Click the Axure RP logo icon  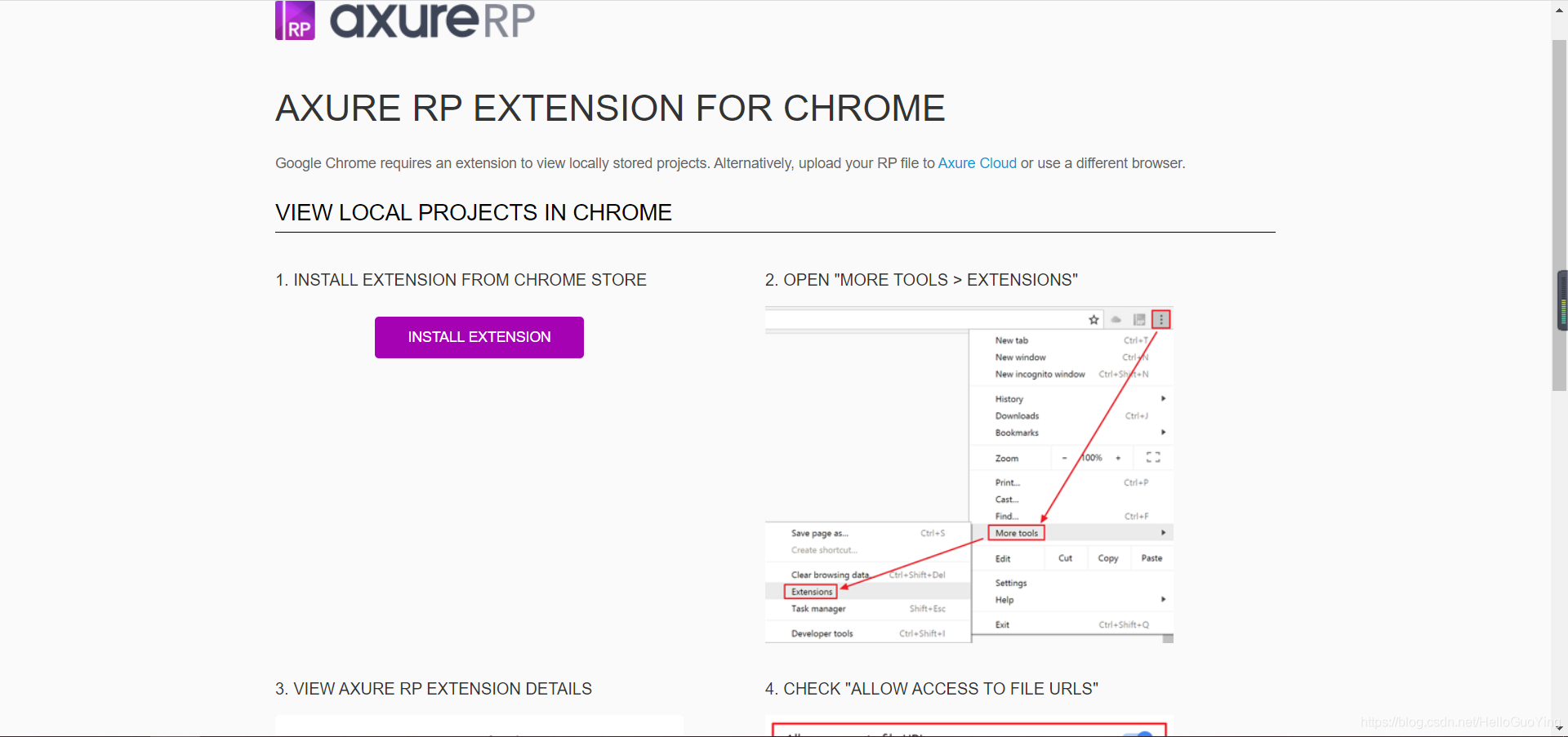coord(294,19)
